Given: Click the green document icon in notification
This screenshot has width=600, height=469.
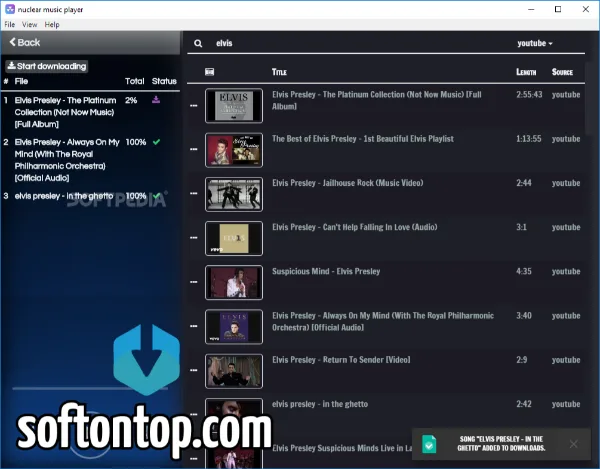Looking at the screenshot, I should [429, 444].
